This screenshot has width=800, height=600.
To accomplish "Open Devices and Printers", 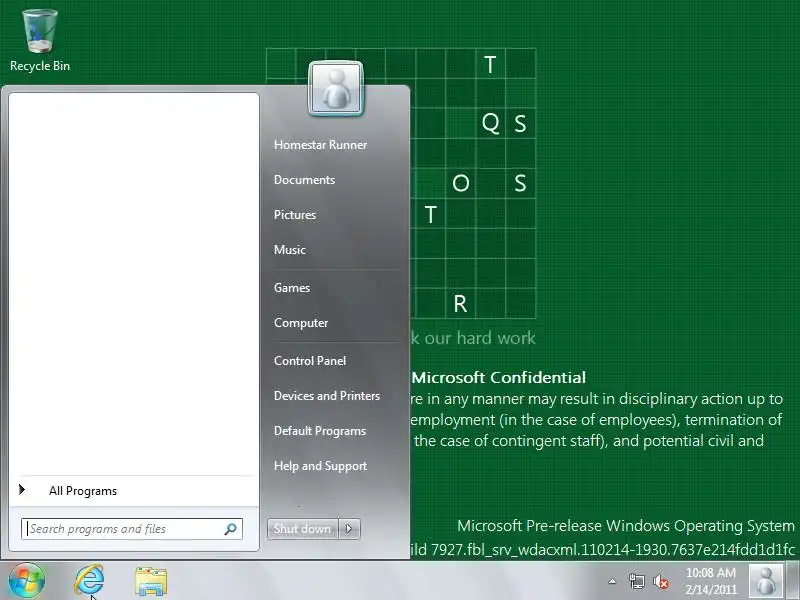I will click(327, 396).
